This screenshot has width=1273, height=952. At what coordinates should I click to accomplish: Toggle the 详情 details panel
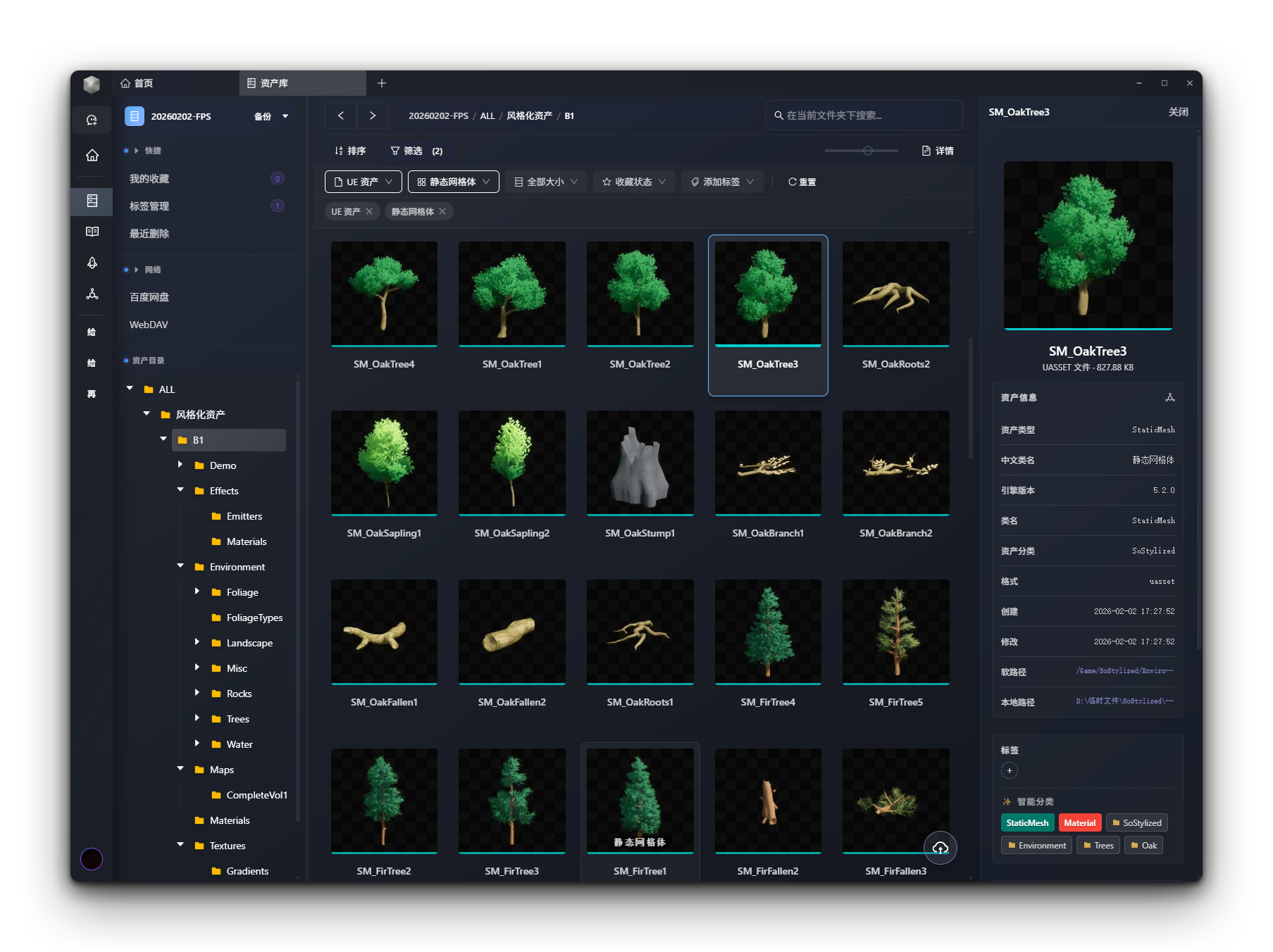pyautogui.click(x=938, y=151)
